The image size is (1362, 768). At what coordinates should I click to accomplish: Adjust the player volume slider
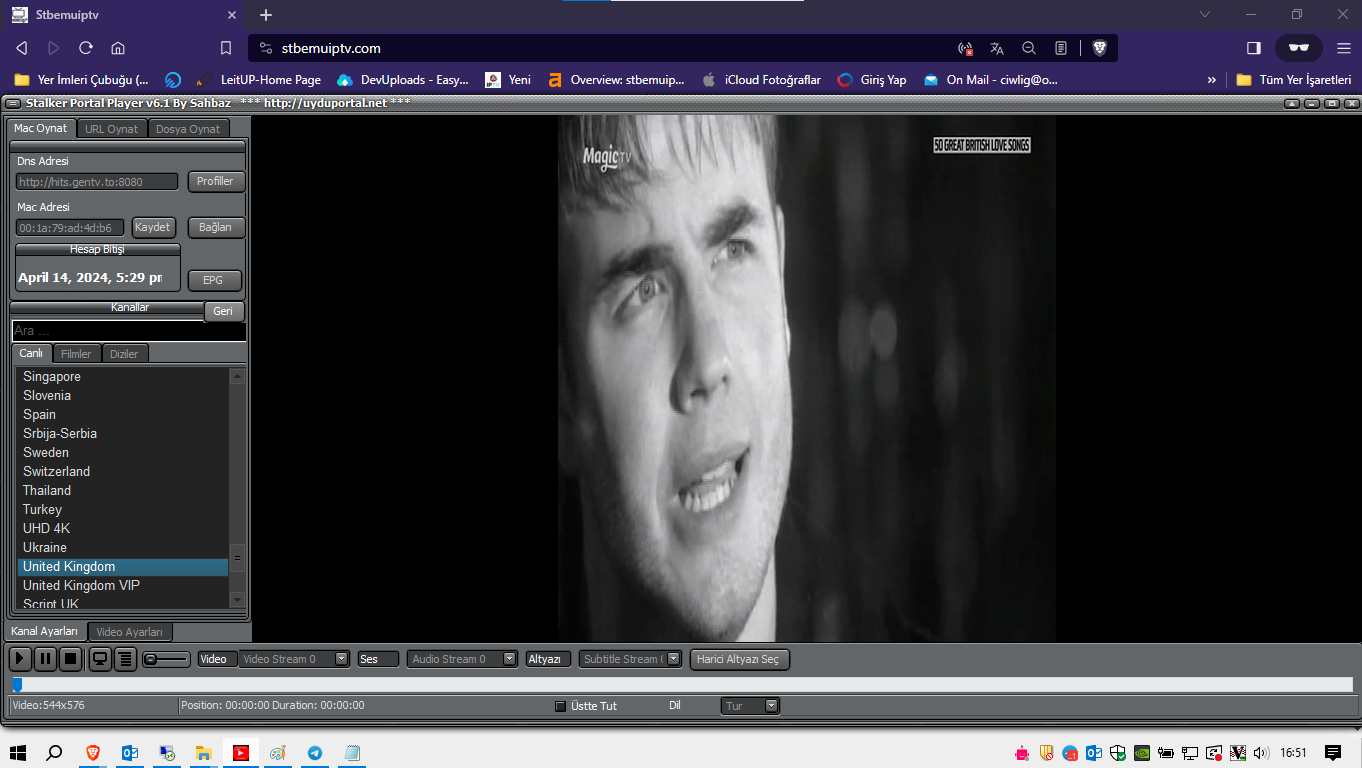coord(166,659)
